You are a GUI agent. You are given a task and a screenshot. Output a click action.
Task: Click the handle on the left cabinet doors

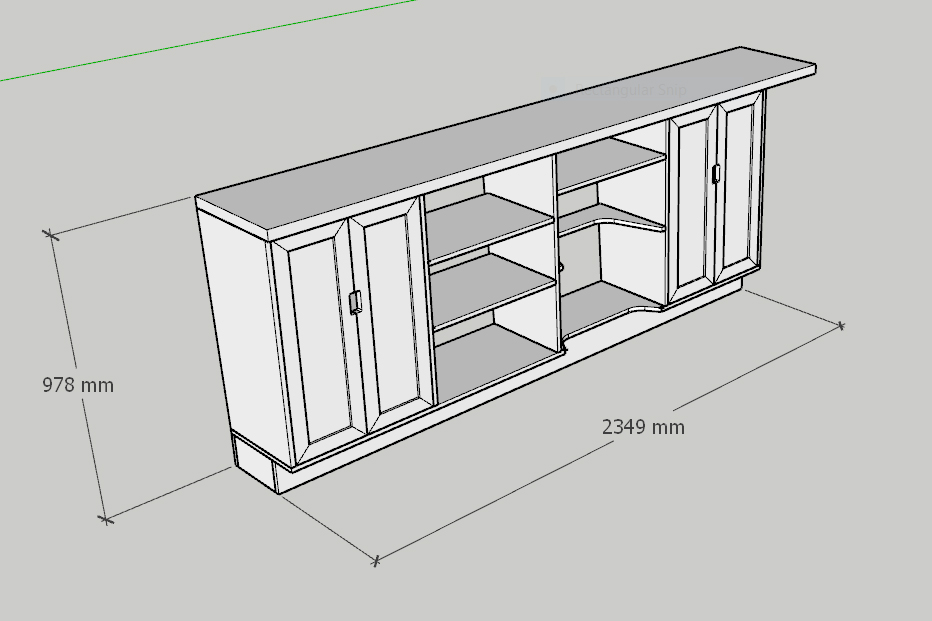coord(355,302)
